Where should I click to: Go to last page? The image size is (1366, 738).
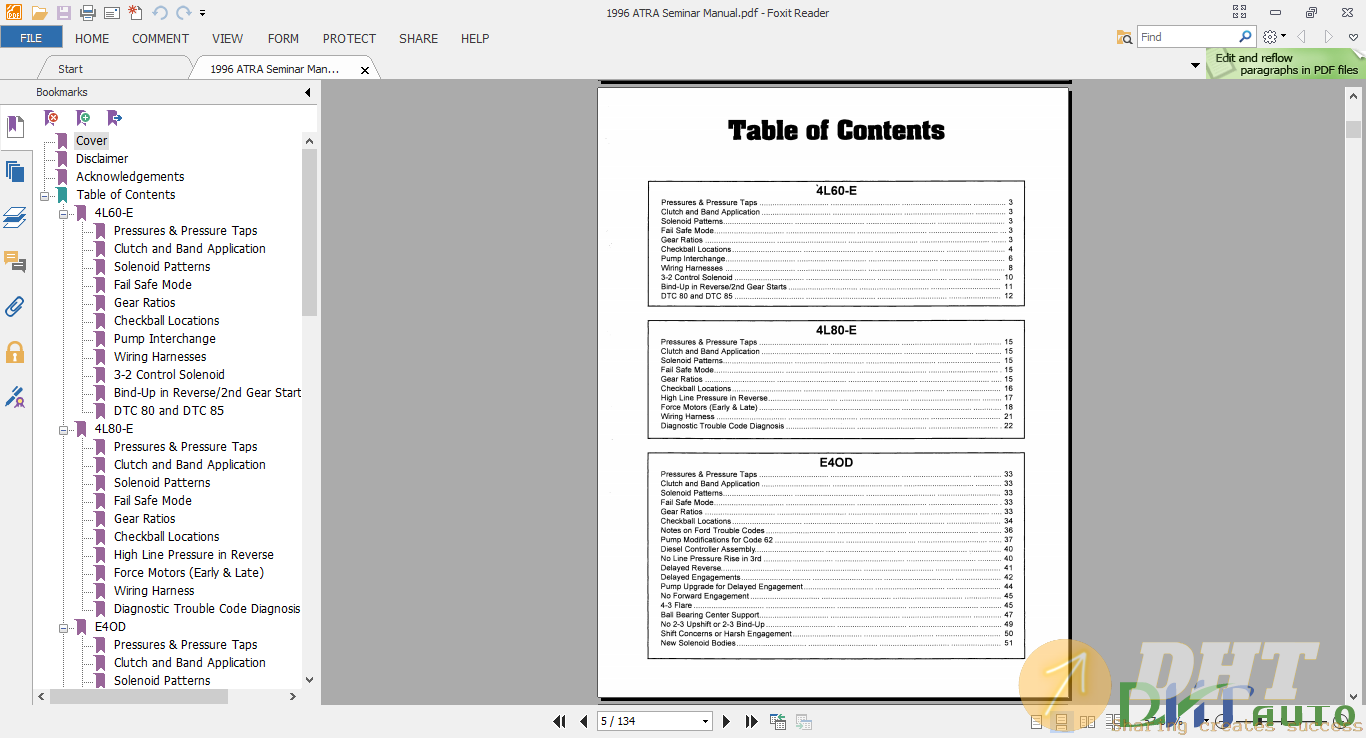751,721
